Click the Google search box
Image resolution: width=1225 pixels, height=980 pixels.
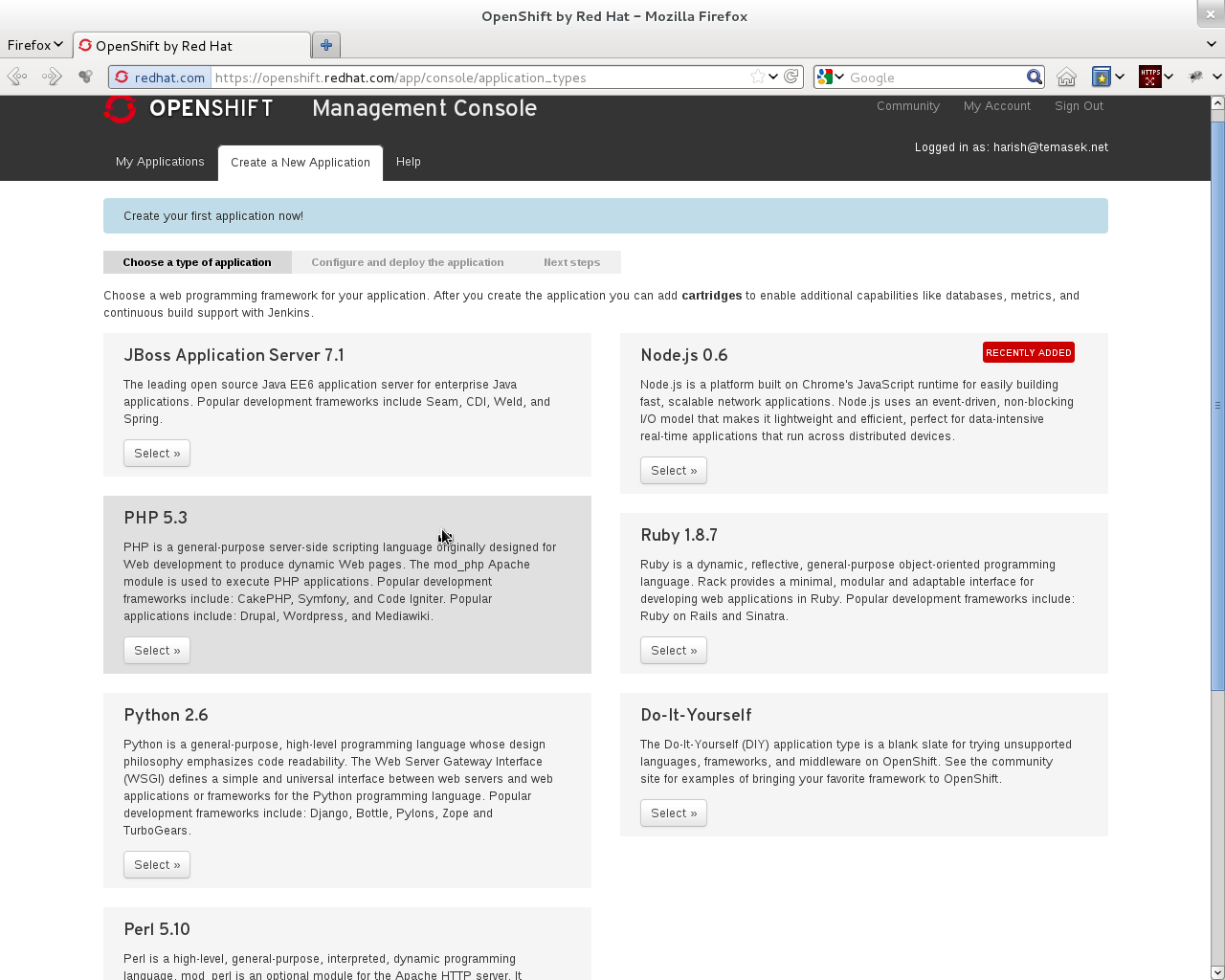pyautogui.click(x=936, y=78)
